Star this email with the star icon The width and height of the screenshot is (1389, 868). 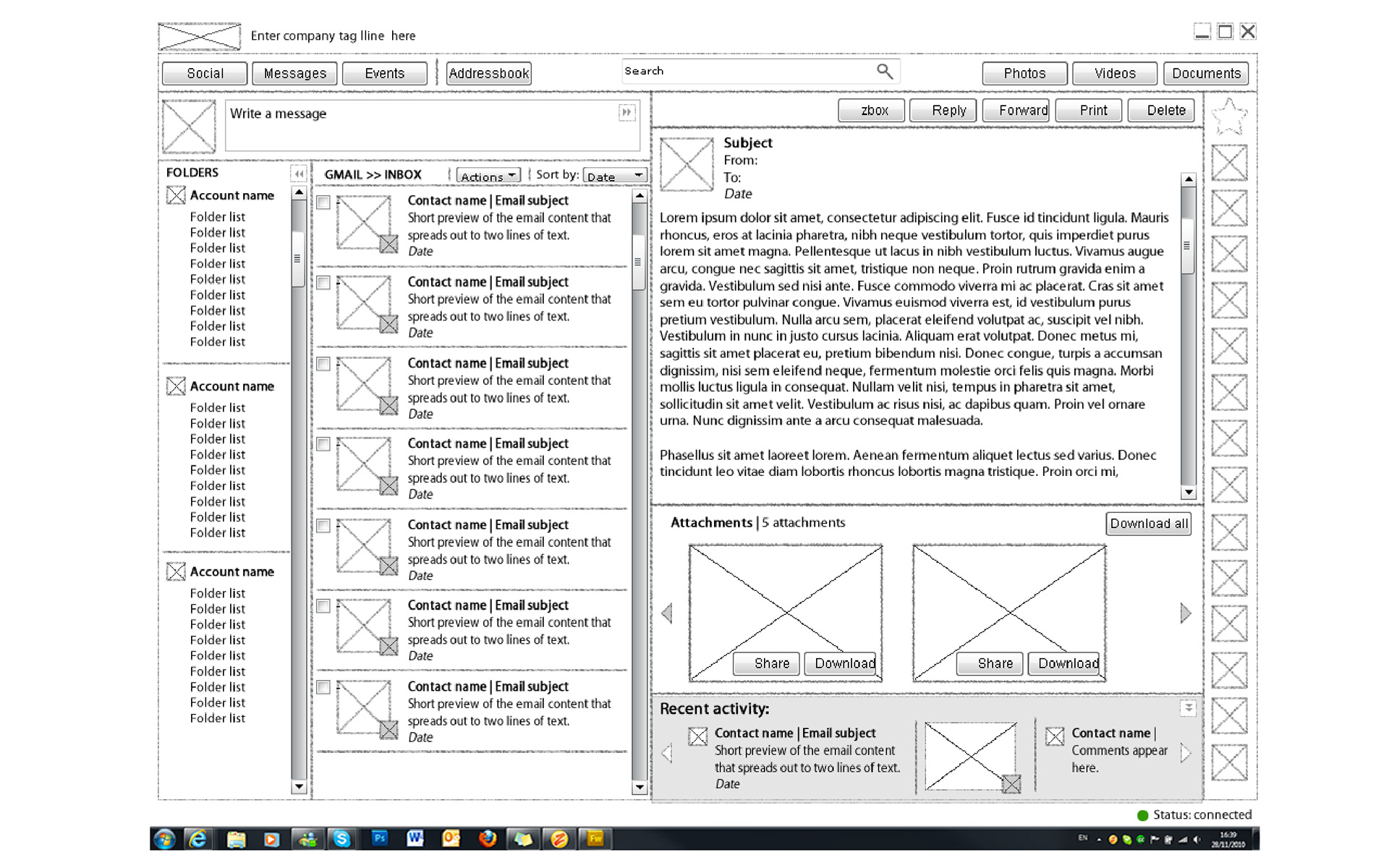pyautogui.click(x=1229, y=116)
